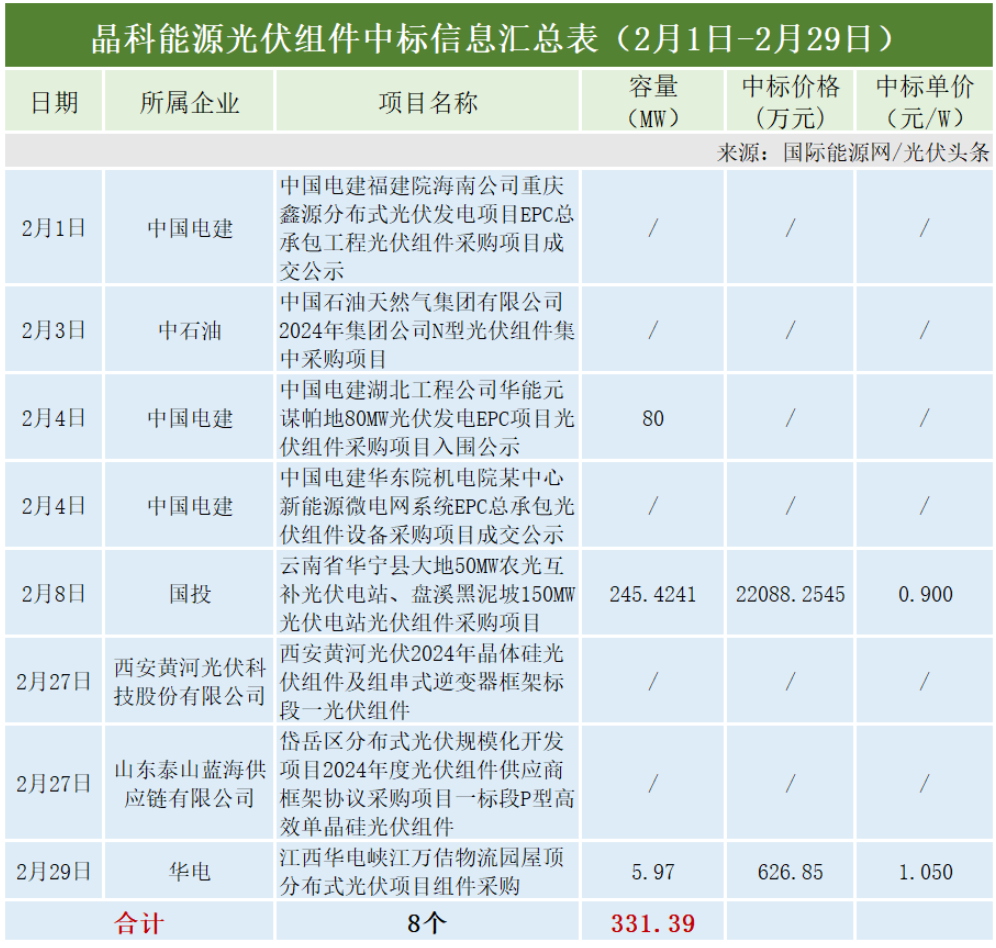The image size is (996, 948).
Task: Select the 中标单价（元/W）column header
Action: tap(924, 102)
